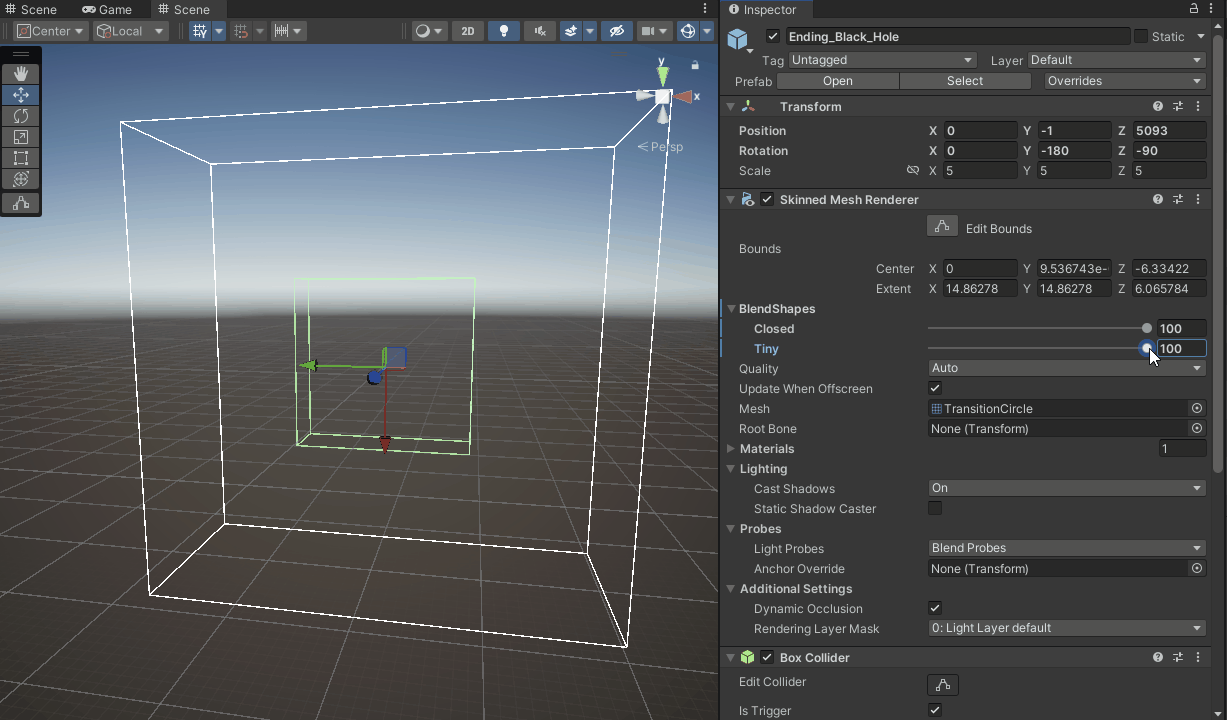Click the Closed blend shape slider handle
1227x720 pixels.
click(x=1147, y=328)
